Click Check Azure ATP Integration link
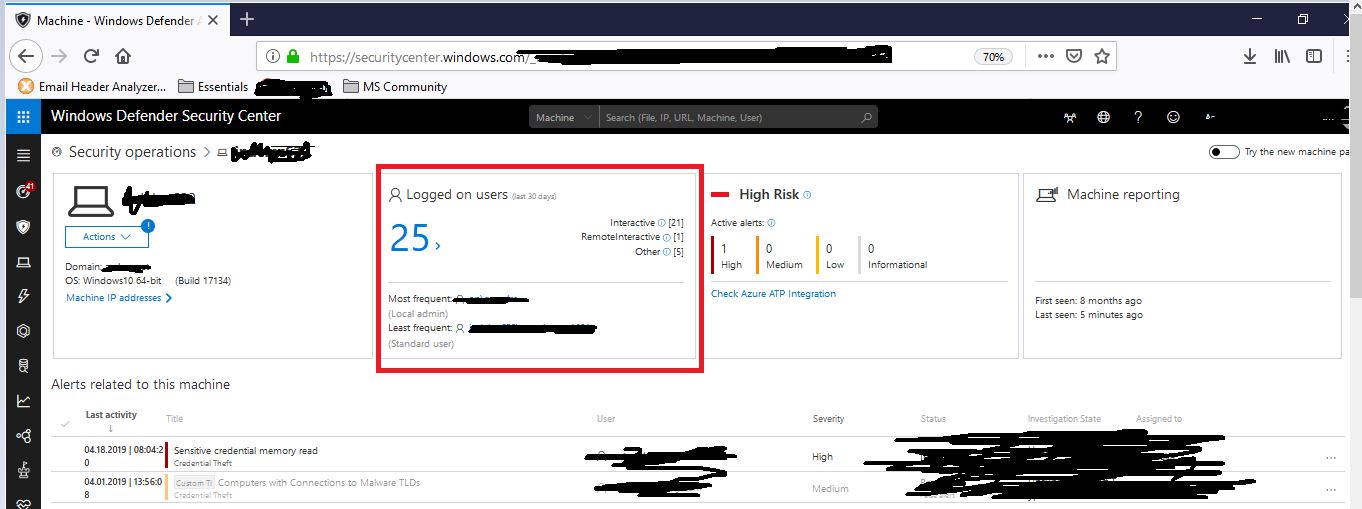Screen dimensions: 1362x509 (x=773, y=294)
